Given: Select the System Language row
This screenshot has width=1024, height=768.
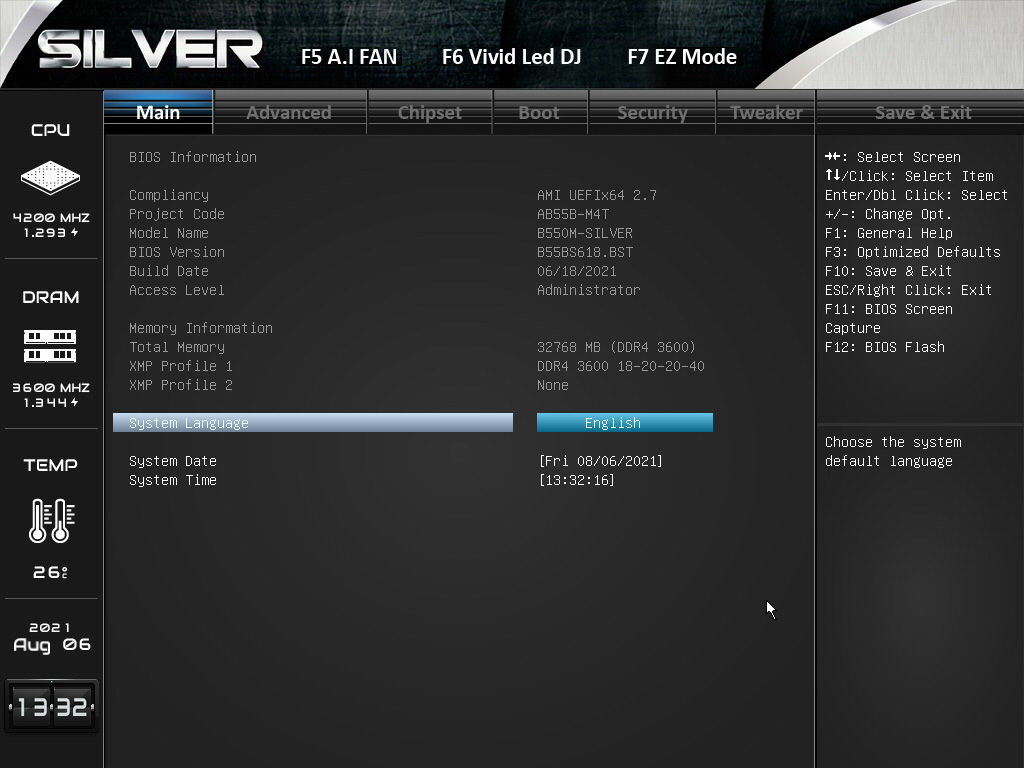Looking at the screenshot, I should 312,423.
